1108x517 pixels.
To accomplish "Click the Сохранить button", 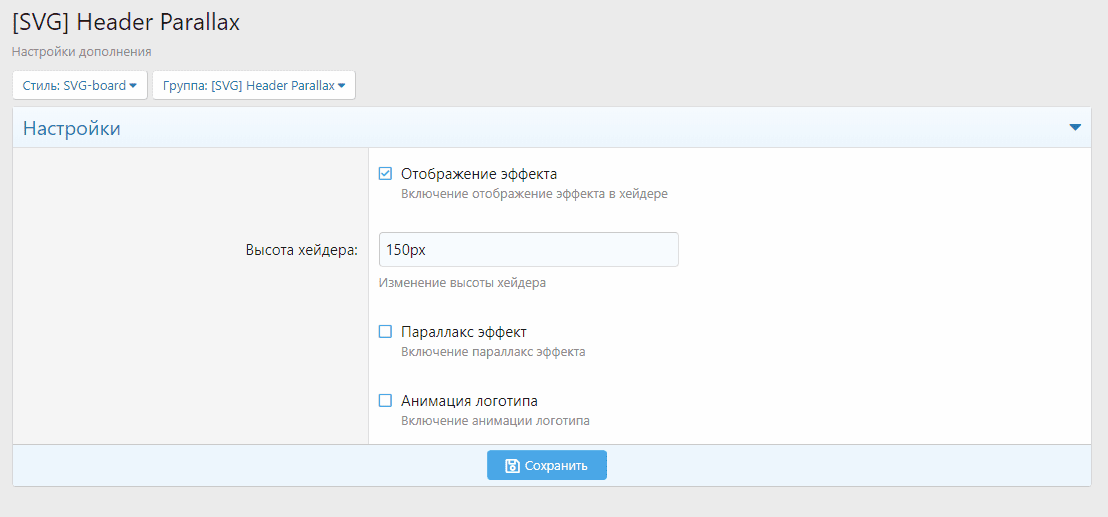I will pyautogui.click(x=547, y=466).
